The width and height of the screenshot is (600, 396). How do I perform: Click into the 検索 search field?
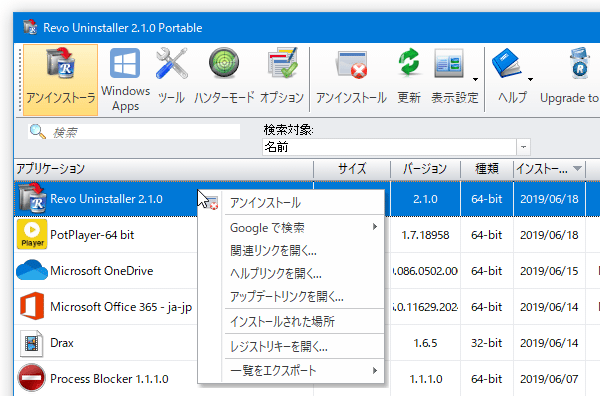tap(134, 132)
